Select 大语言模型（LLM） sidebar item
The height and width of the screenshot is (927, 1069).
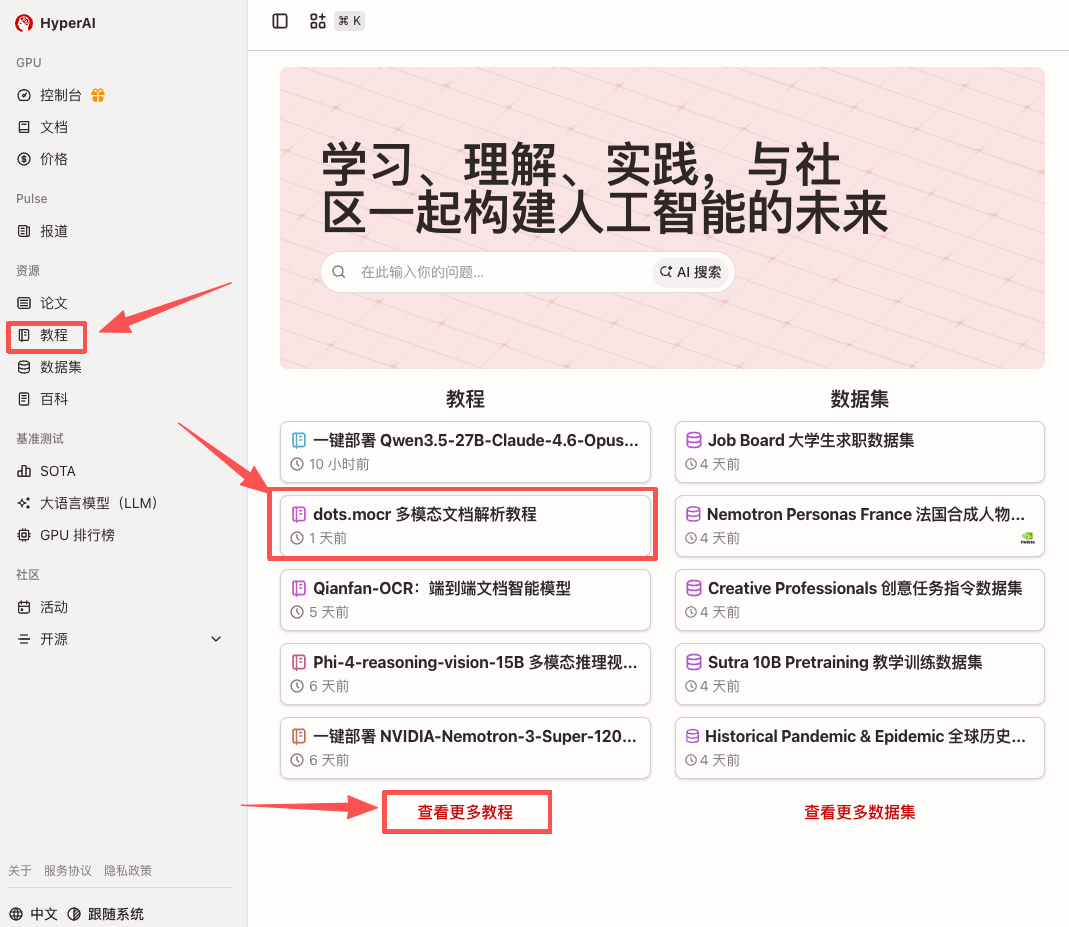tap(99, 503)
